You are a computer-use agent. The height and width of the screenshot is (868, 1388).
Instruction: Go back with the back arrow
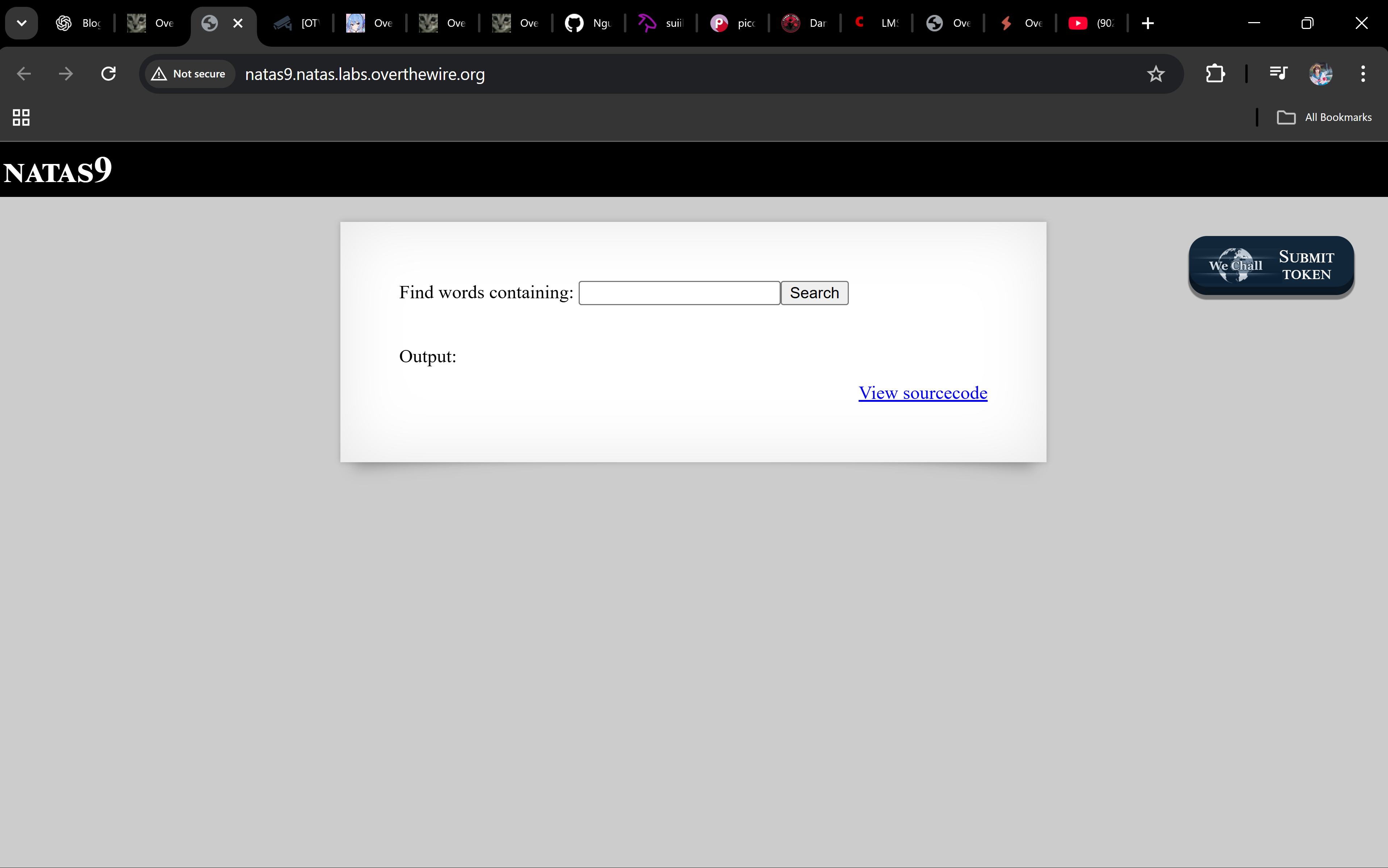click(24, 73)
